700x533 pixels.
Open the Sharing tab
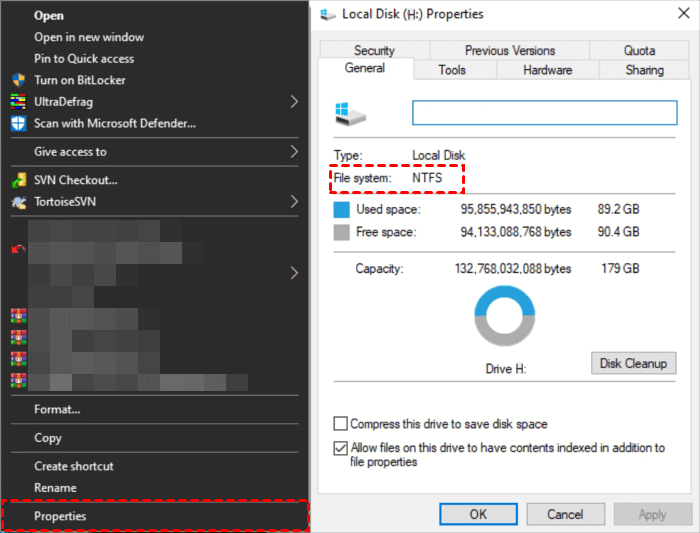click(644, 70)
